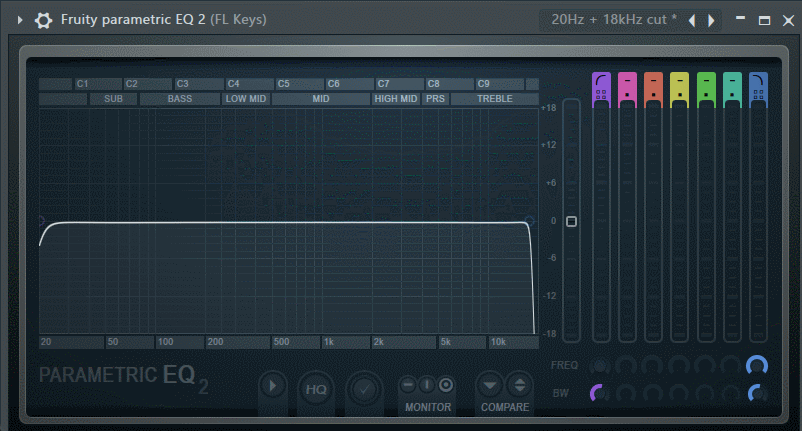Screen dimensions: 802x431
Task: Click the band 7 token at graph right edge
Action: click(x=529, y=221)
